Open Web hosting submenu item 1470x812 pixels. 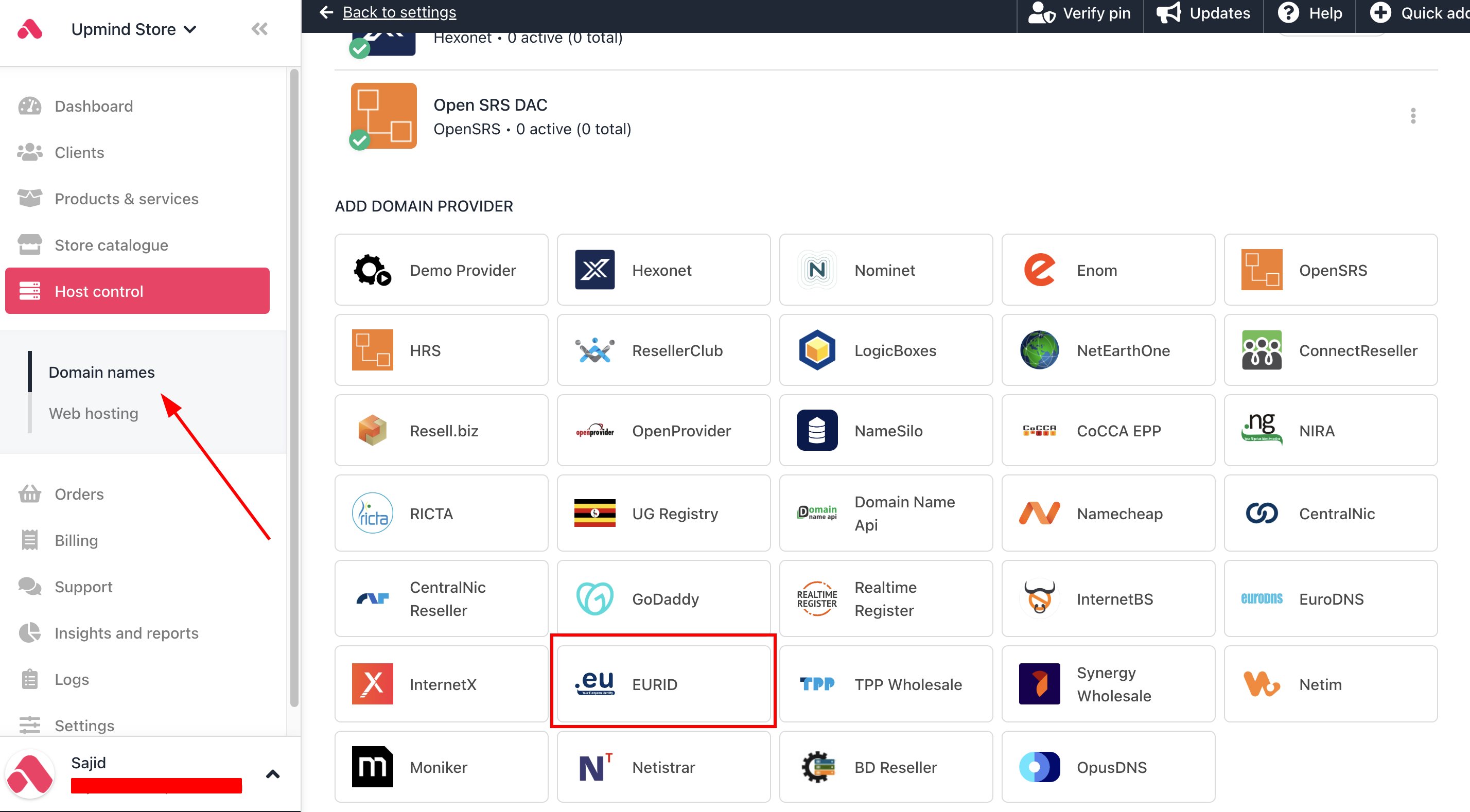[x=94, y=413]
